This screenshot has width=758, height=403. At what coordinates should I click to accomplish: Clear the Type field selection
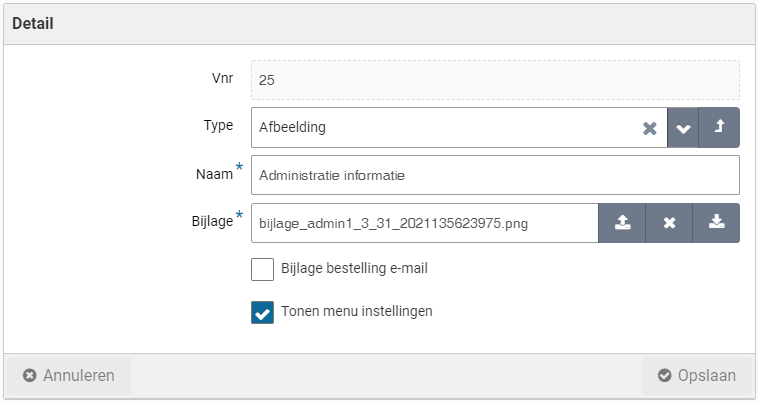pyautogui.click(x=649, y=128)
